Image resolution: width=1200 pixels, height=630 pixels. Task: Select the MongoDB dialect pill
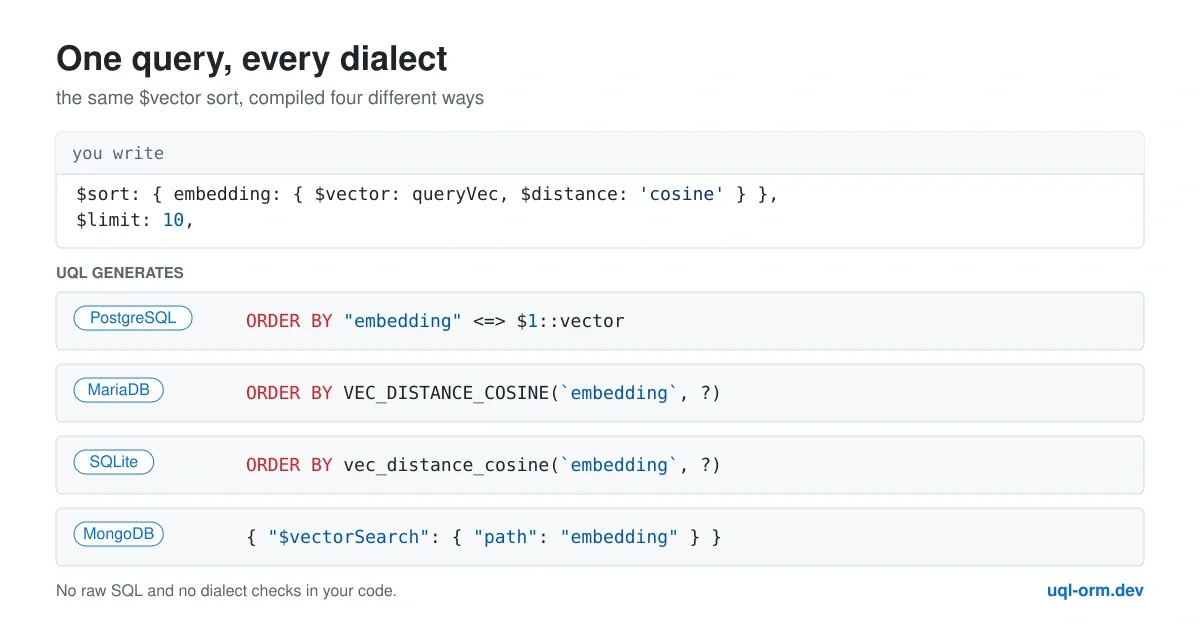click(118, 535)
